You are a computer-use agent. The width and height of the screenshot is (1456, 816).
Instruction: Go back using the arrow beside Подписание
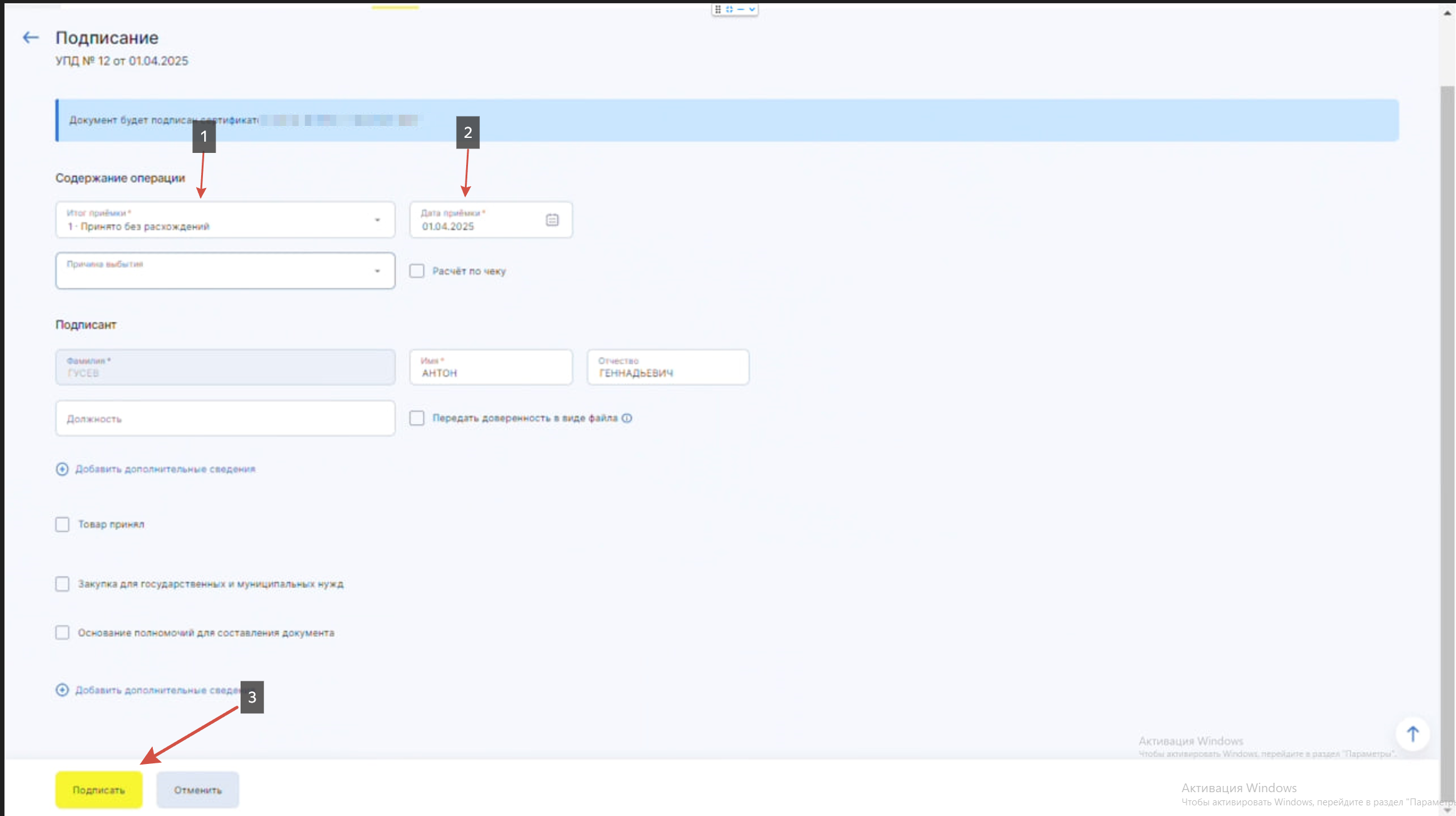tap(31, 38)
